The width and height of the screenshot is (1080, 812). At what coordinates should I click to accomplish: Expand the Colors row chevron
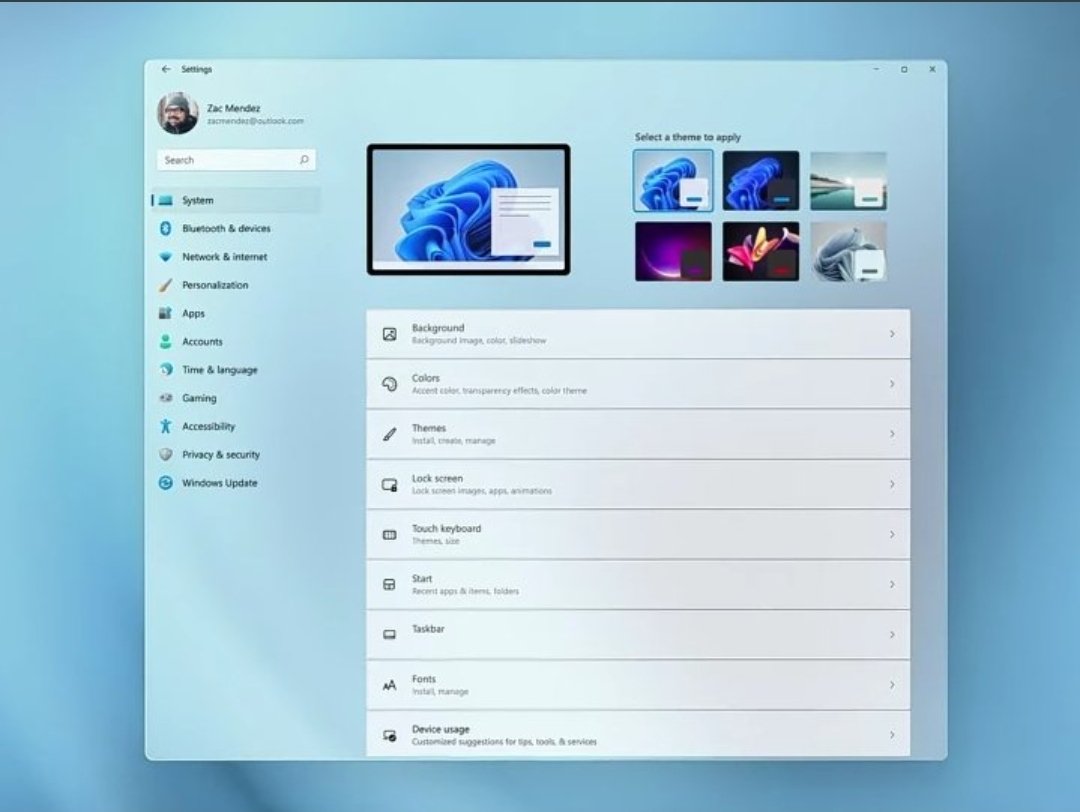(x=892, y=384)
